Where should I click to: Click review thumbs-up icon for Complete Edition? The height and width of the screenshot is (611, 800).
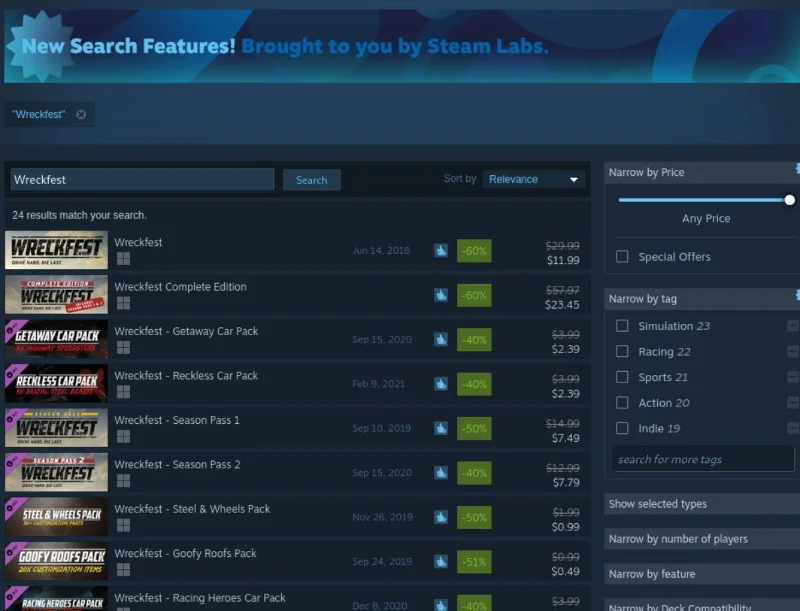click(x=441, y=295)
